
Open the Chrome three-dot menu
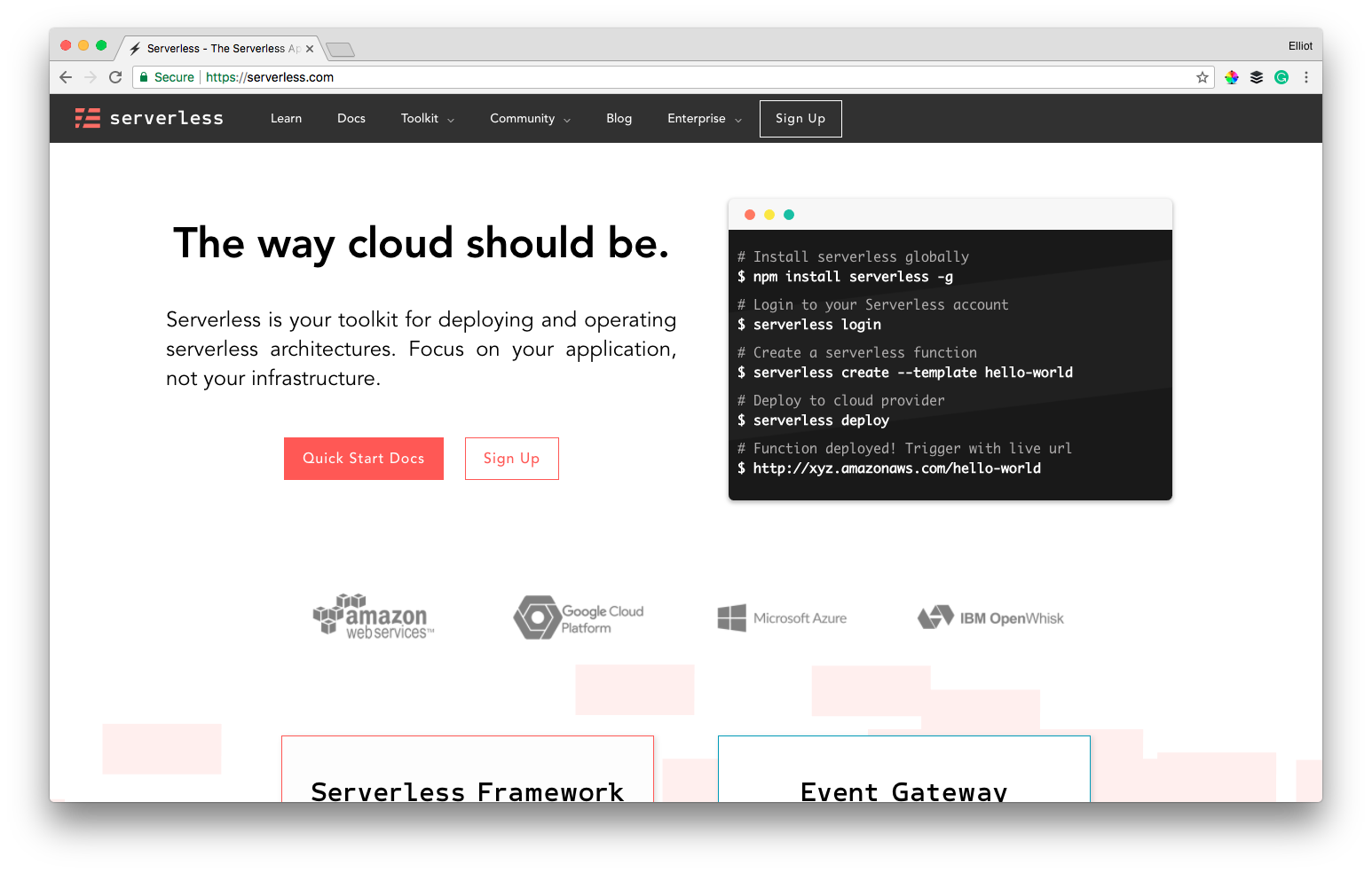coord(1306,77)
